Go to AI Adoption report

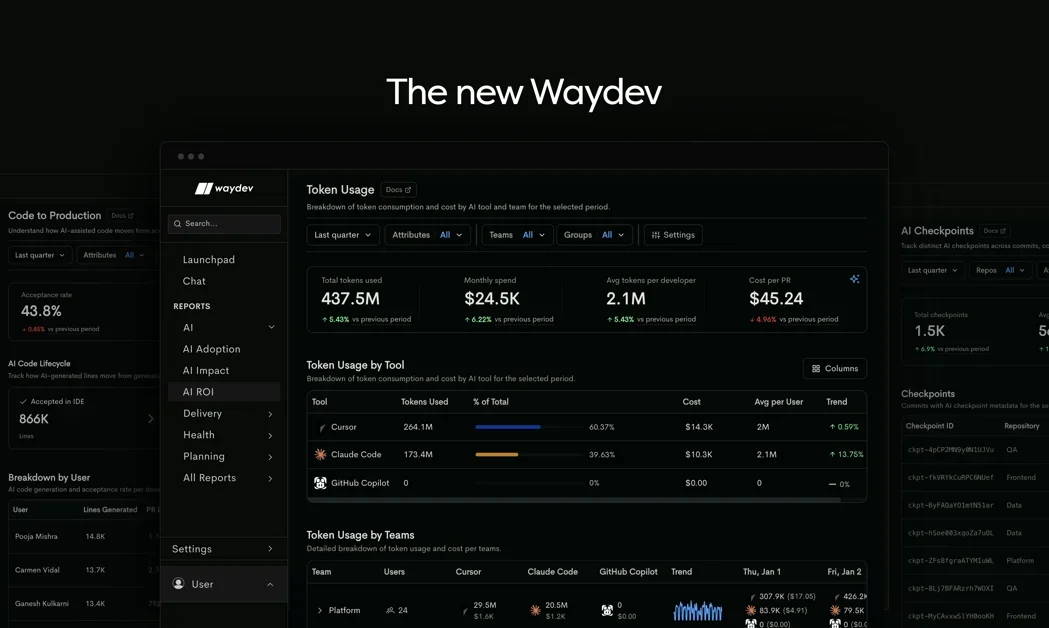[x=211, y=349]
